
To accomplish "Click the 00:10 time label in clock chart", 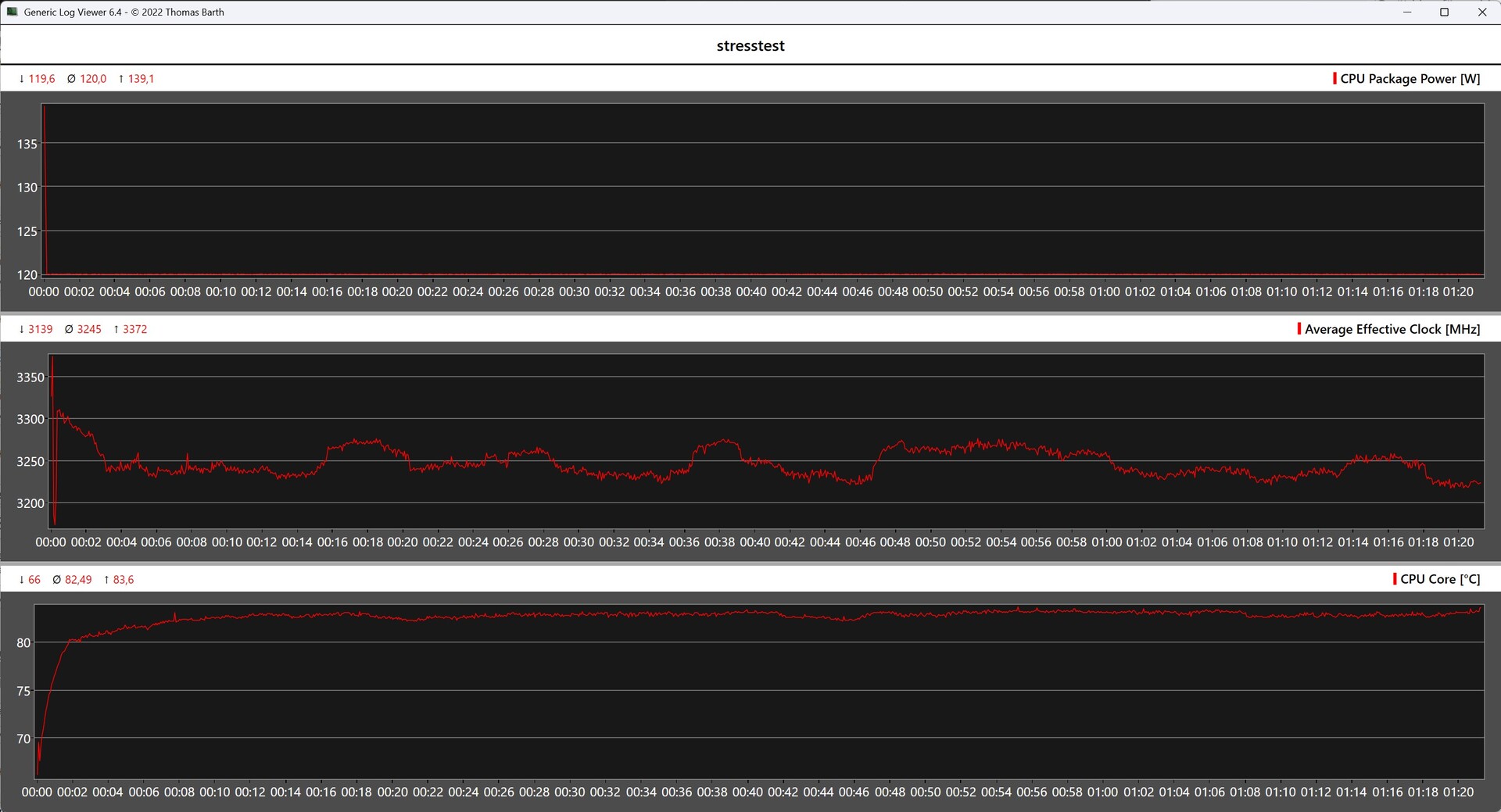I will [x=227, y=542].
